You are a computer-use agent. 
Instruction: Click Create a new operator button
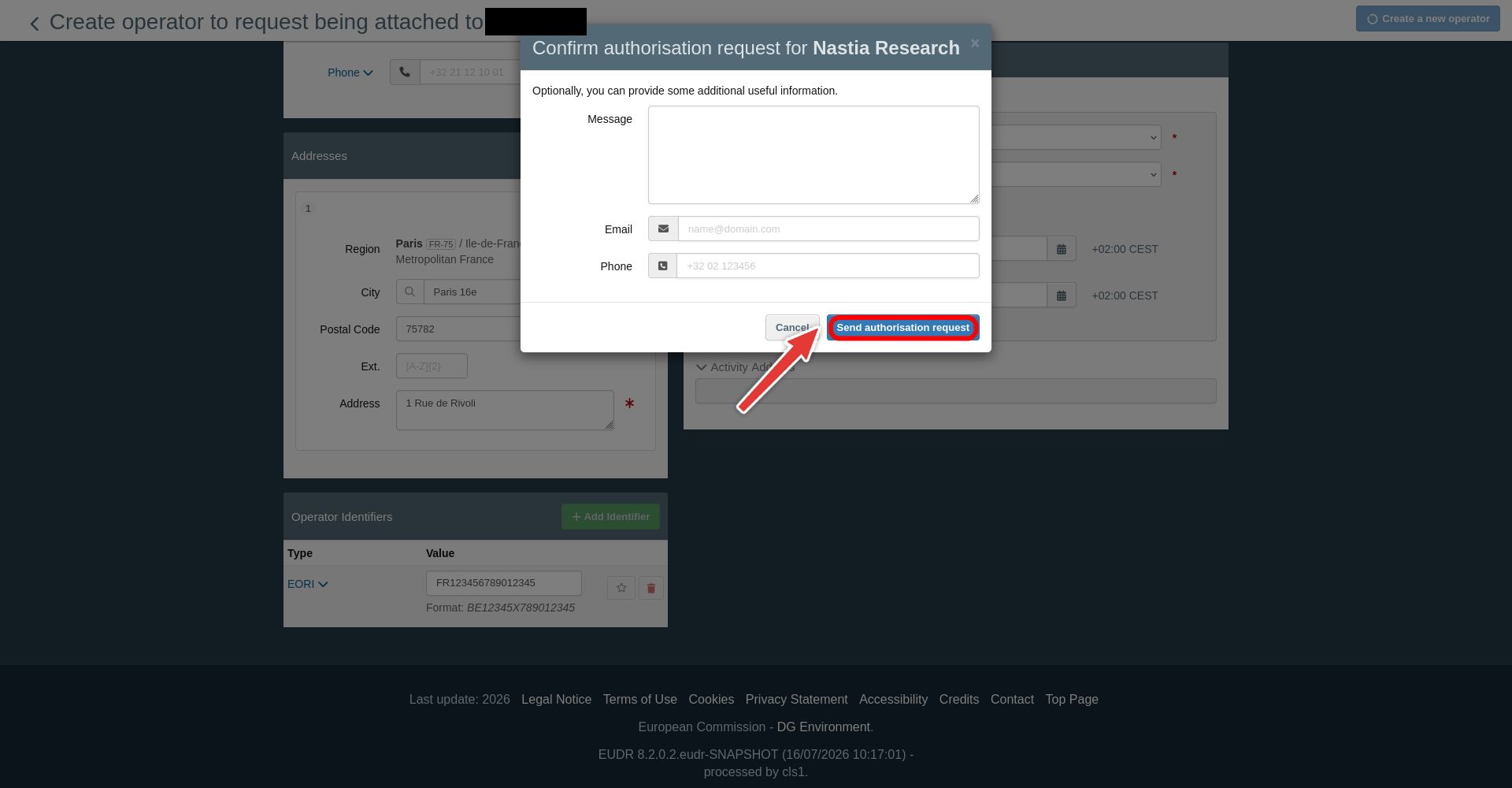[x=1427, y=19]
